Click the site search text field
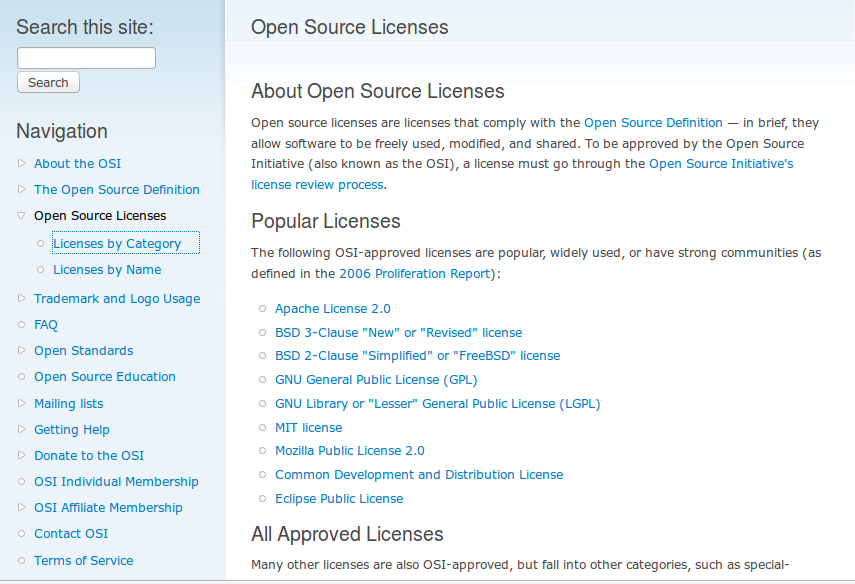Image resolution: width=855 pixels, height=584 pixels. pos(86,58)
